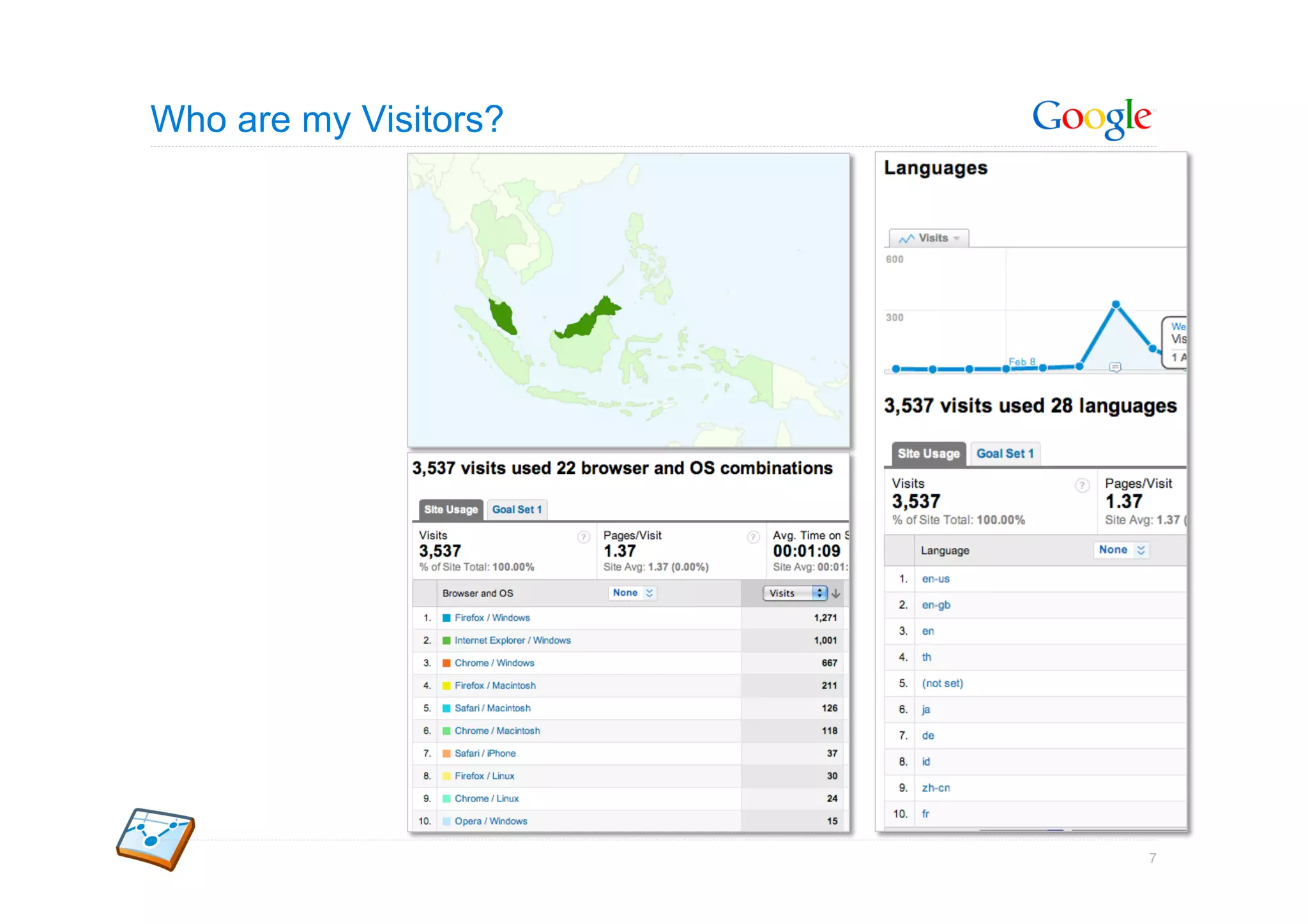The width and height of the screenshot is (1308, 924).
Task: Open the Chrome / Macintosh link
Action: click(498, 731)
